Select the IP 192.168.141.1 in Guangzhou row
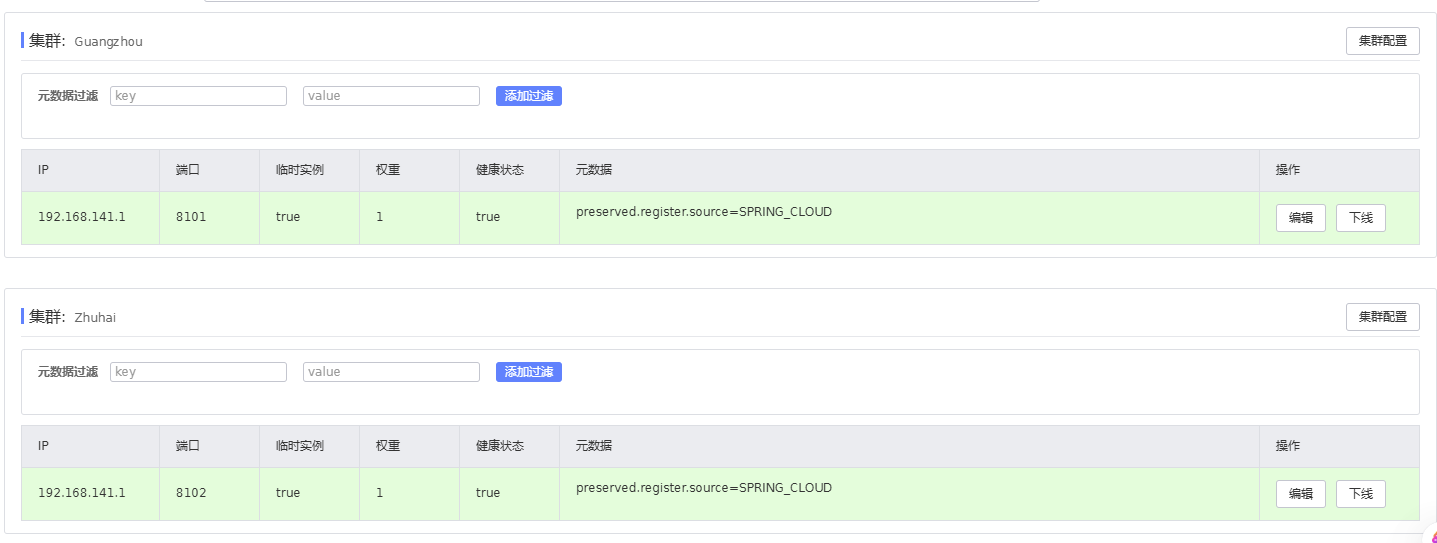1437x543 pixels. tap(82, 217)
